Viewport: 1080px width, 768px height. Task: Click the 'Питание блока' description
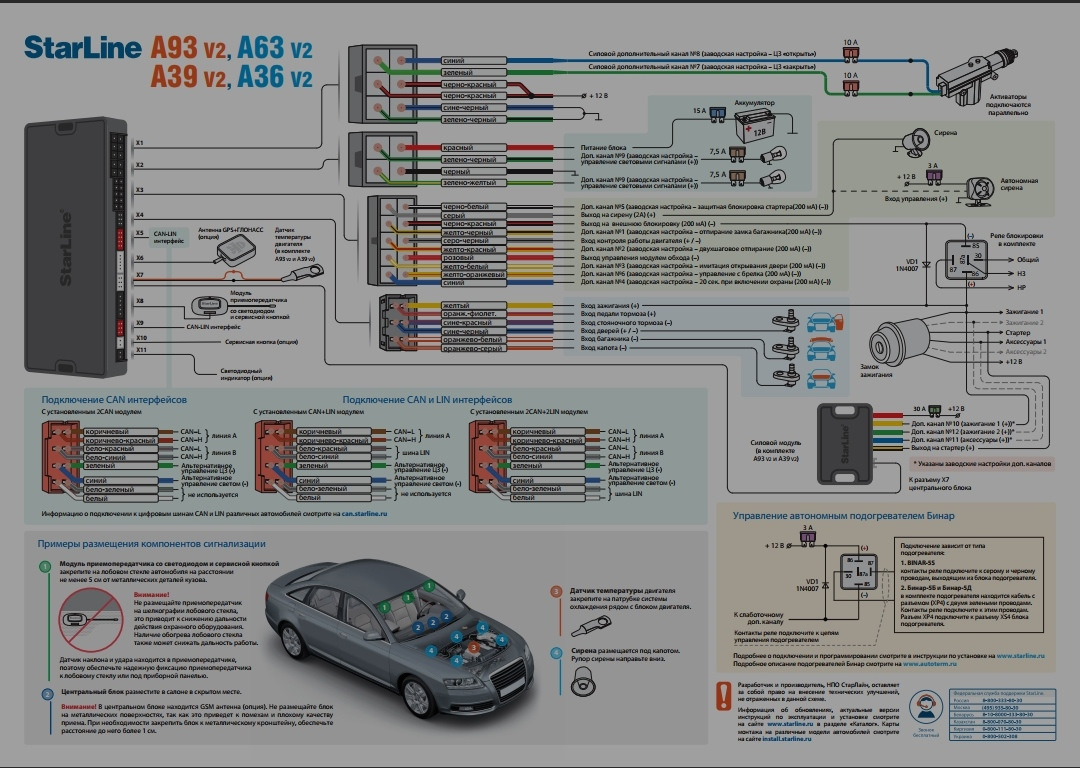coord(603,147)
